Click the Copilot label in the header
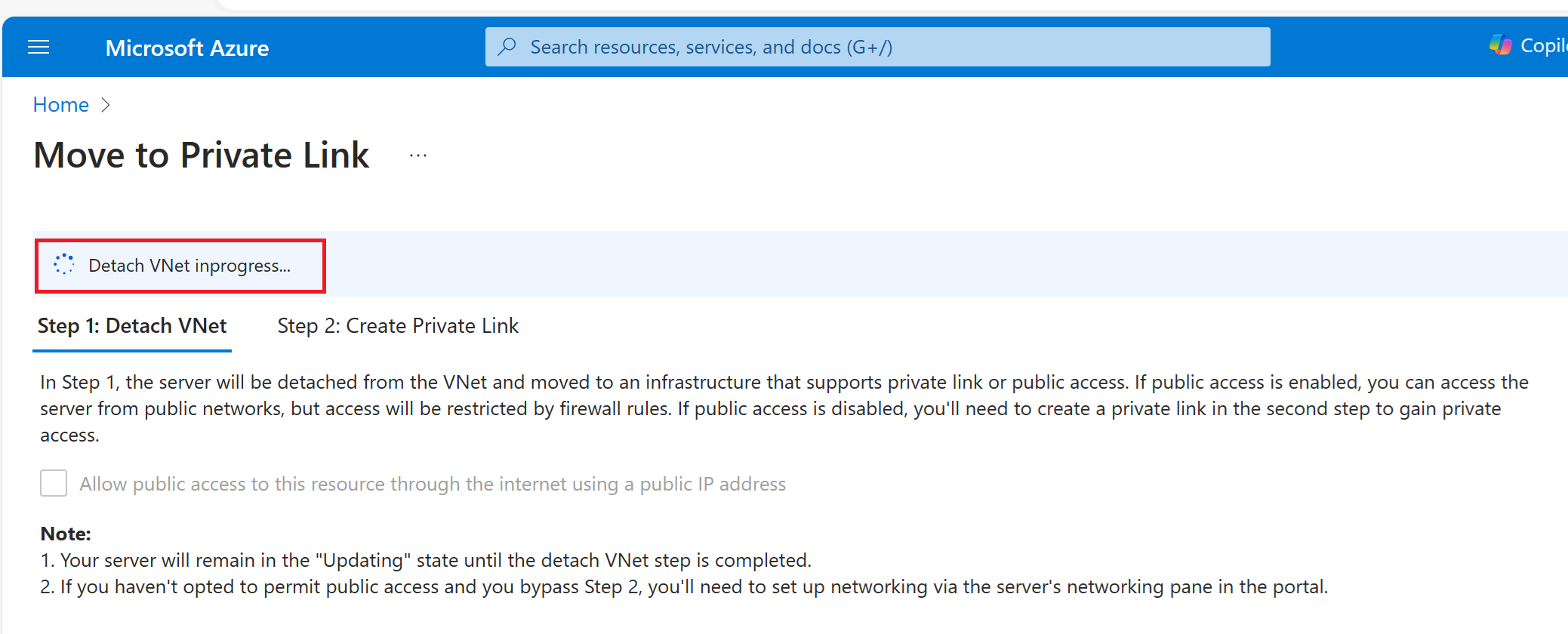This screenshot has height=634, width=1568. pos(1543,46)
